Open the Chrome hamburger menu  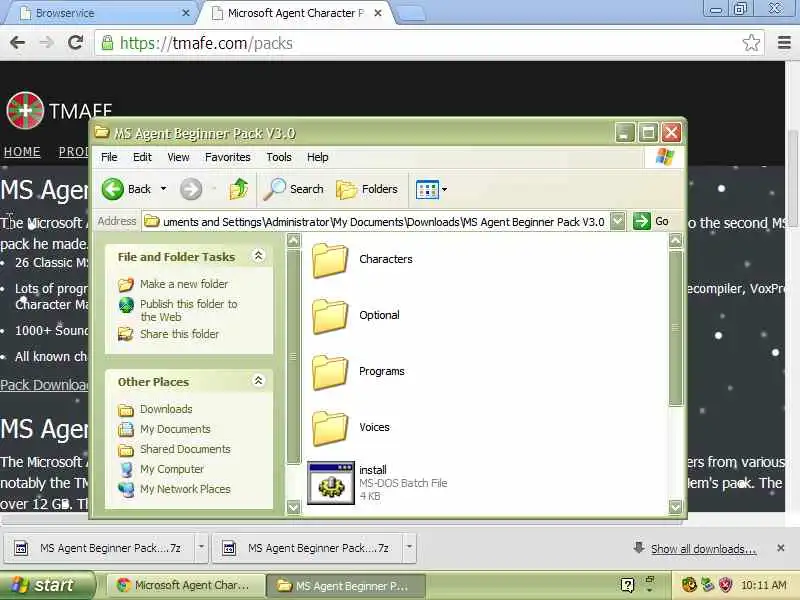click(x=784, y=42)
